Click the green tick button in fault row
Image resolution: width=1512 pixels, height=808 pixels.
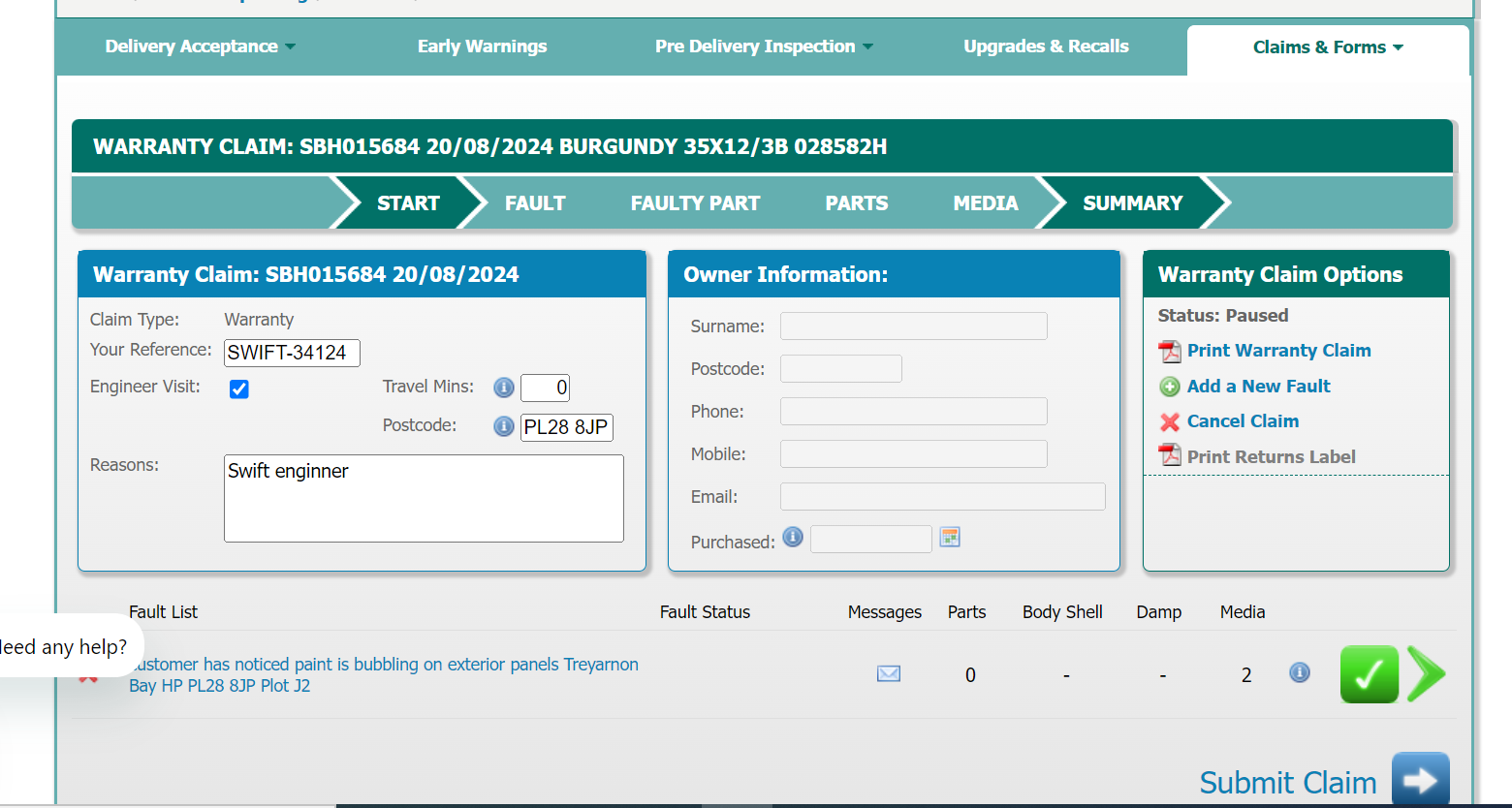point(1369,674)
